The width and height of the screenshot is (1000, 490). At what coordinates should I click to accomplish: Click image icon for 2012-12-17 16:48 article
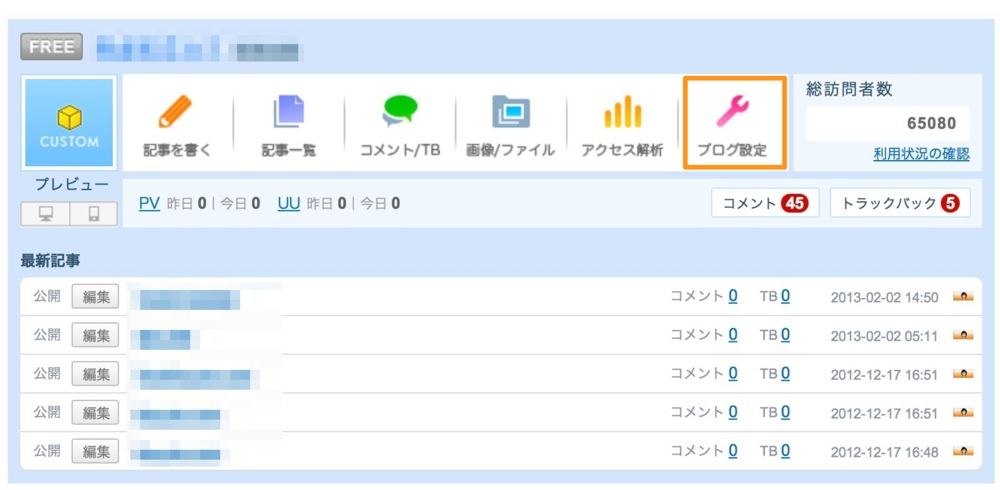tap(963, 451)
